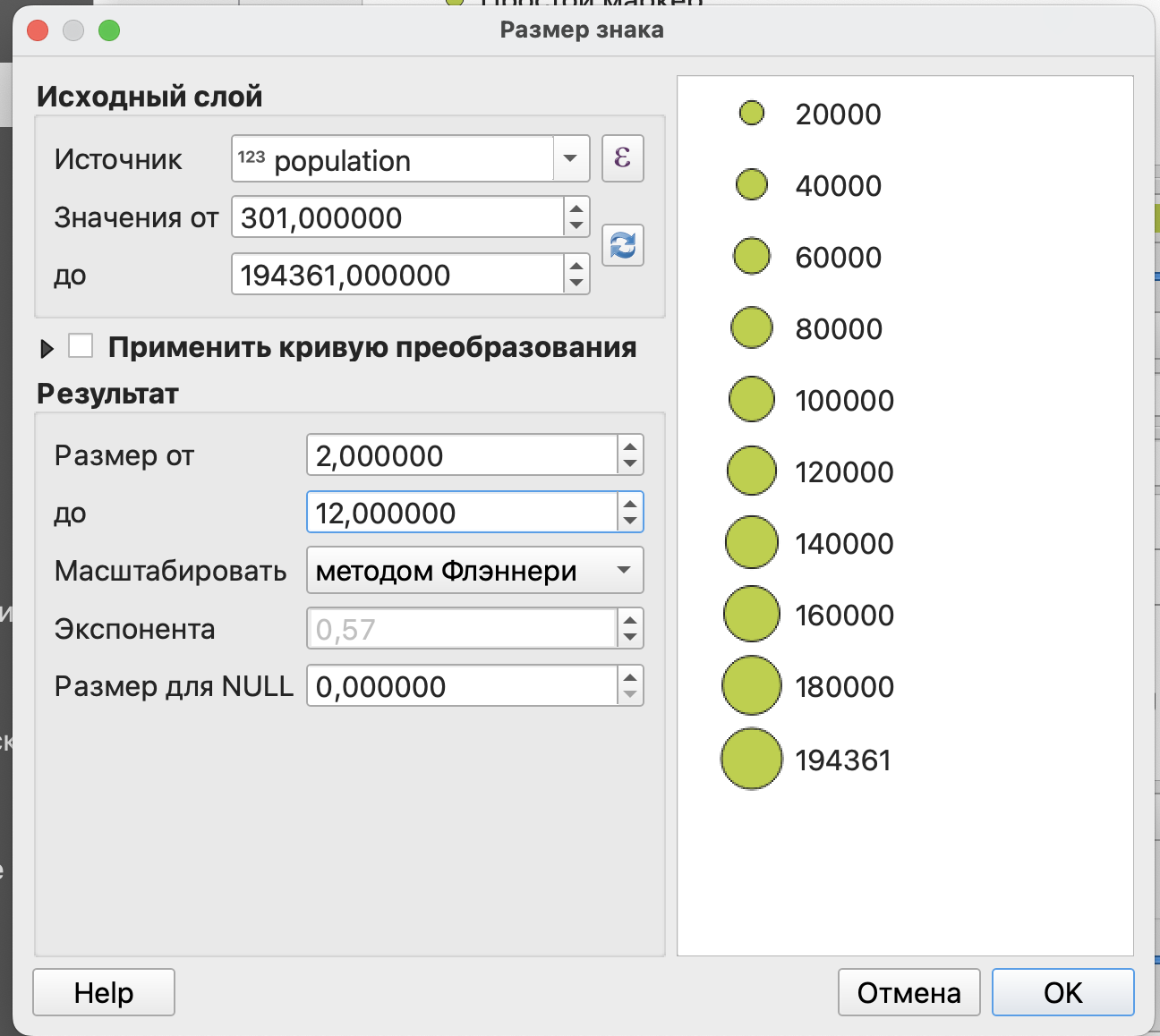Click the maximum size field showing 12,000000
Screen dimensions: 1160x1036
click(461, 513)
